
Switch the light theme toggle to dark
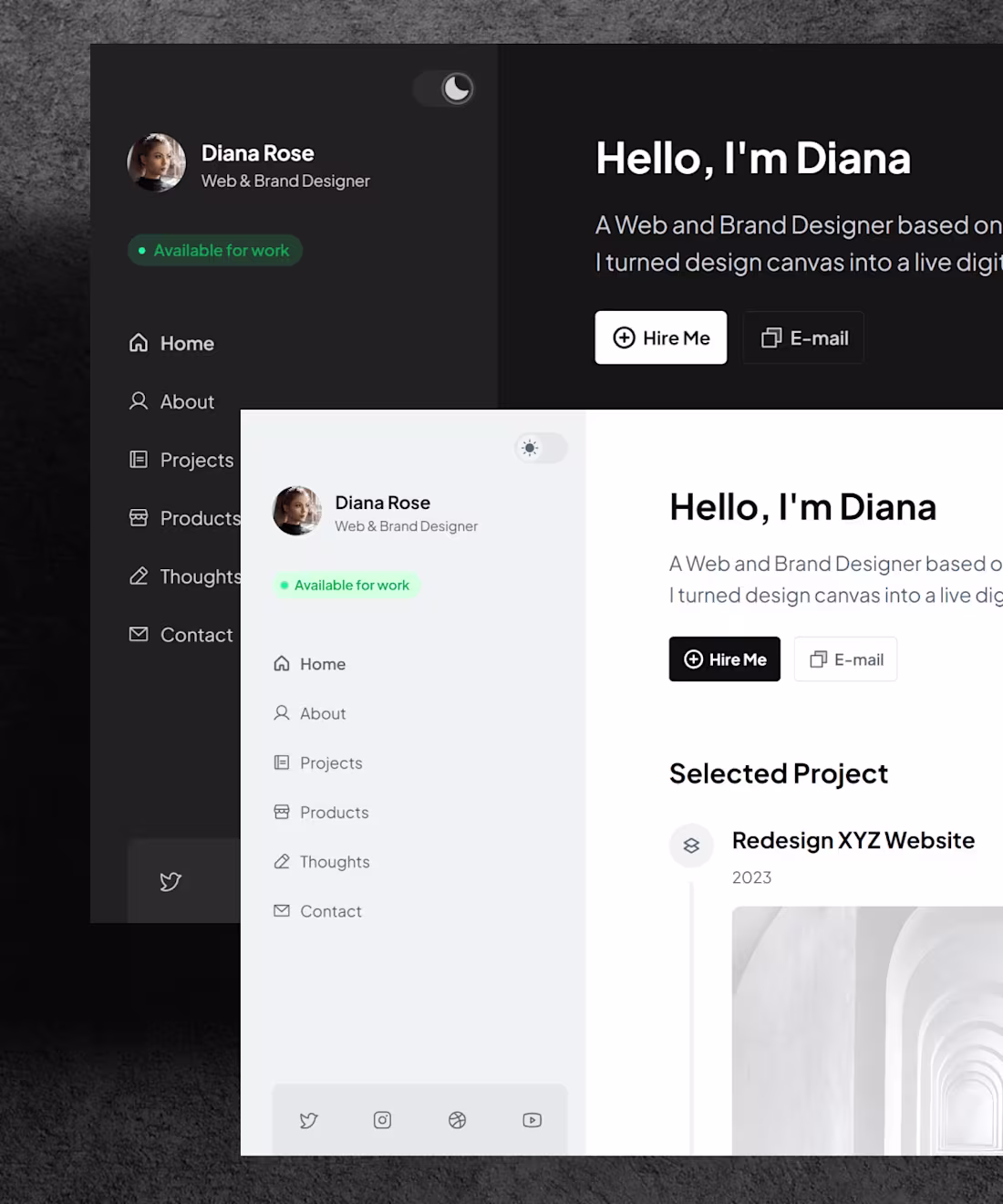(541, 448)
